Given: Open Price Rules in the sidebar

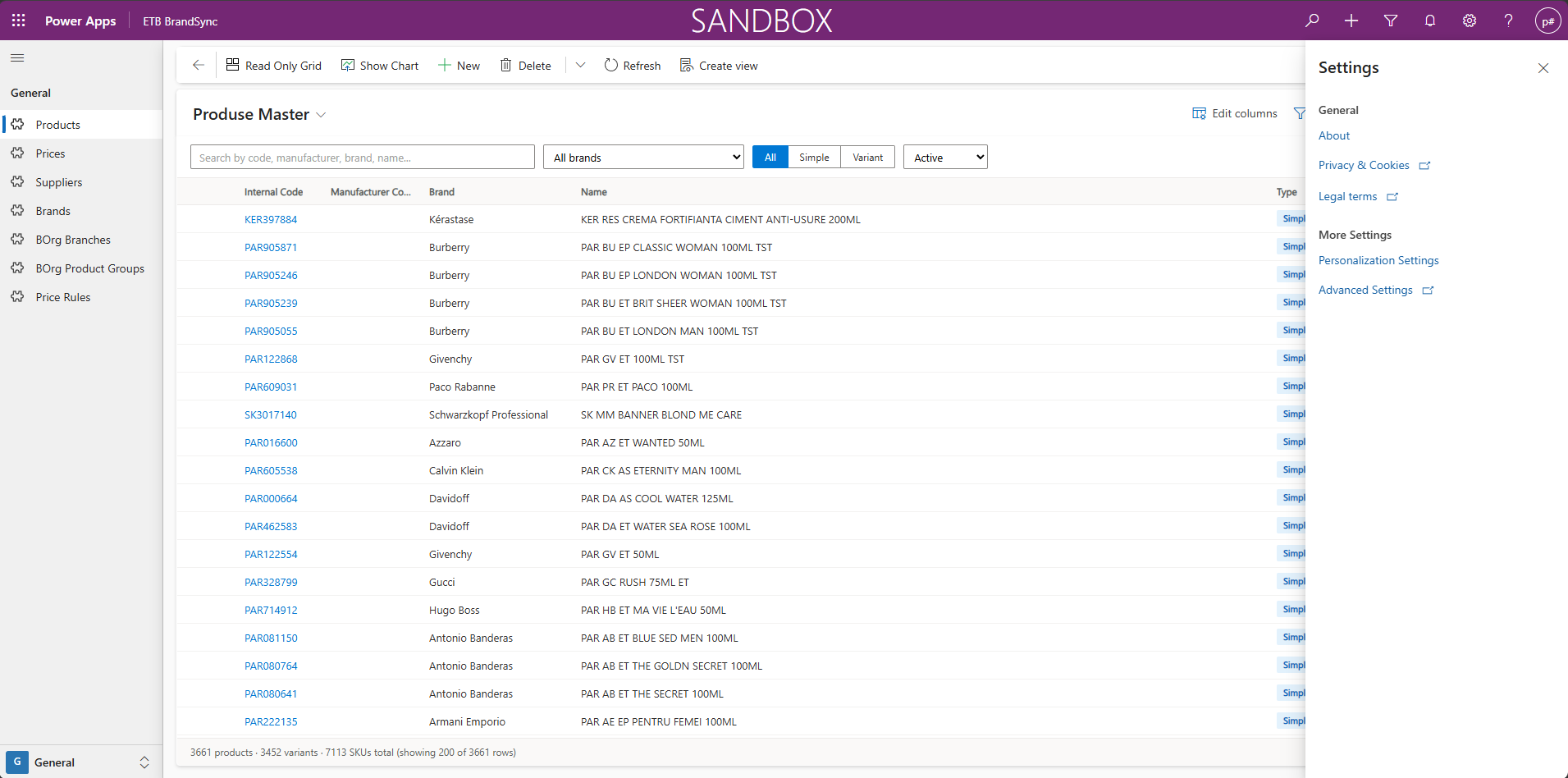Looking at the screenshot, I should point(81,297).
